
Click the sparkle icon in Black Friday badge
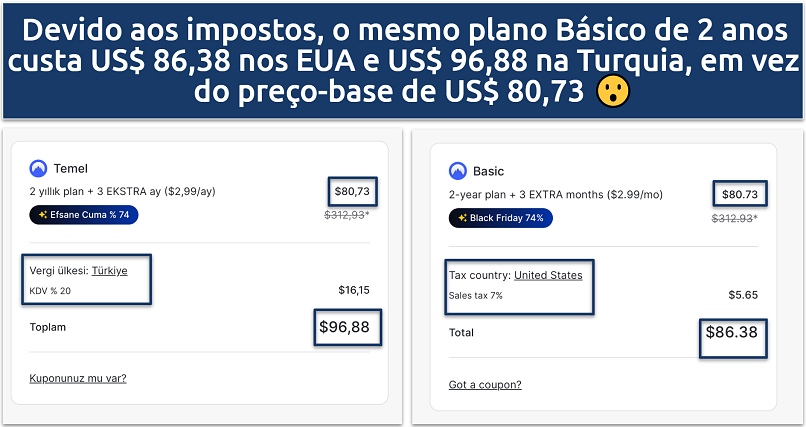[x=462, y=218]
